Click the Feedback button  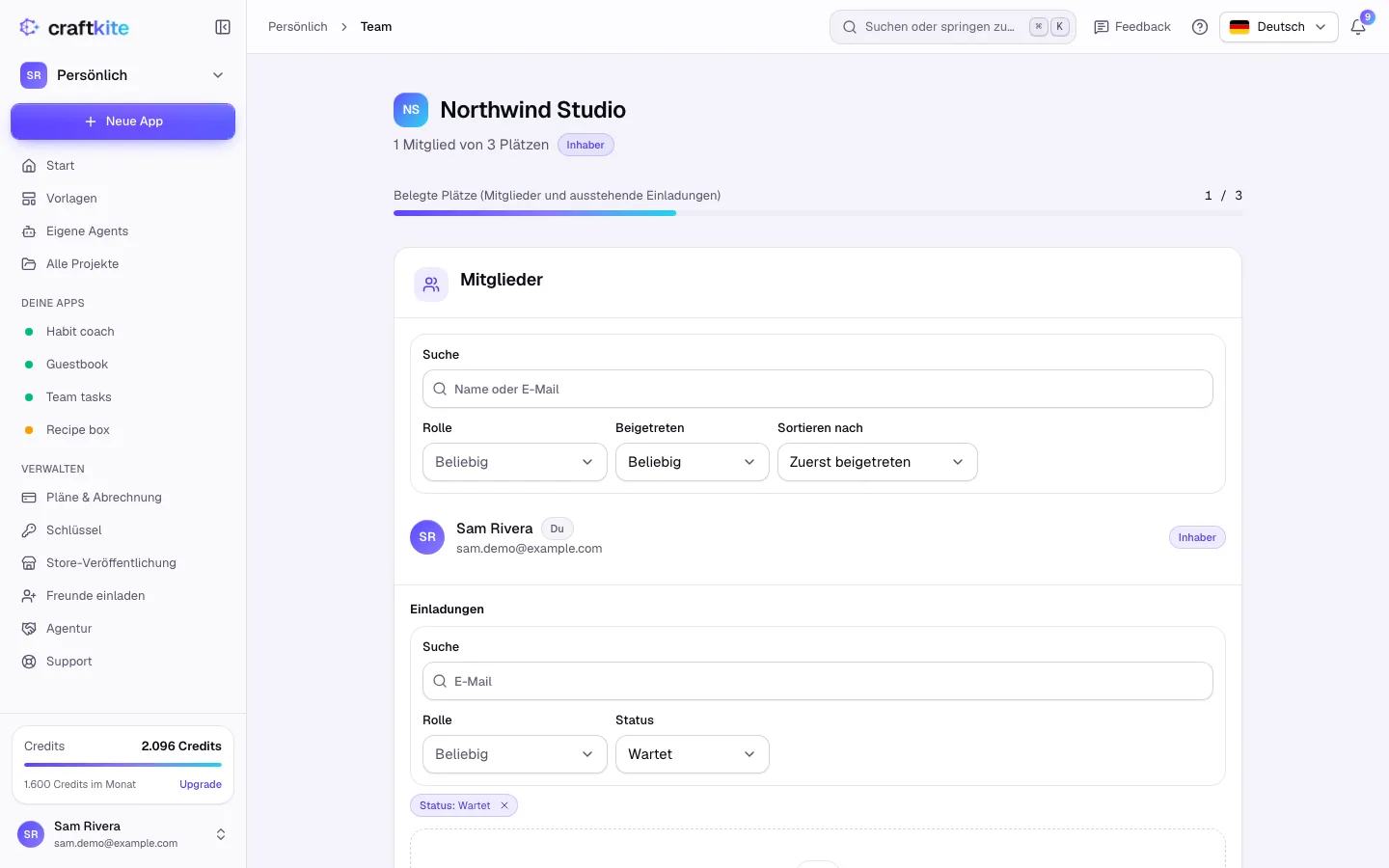pyautogui.click(x=1132, y=27)
